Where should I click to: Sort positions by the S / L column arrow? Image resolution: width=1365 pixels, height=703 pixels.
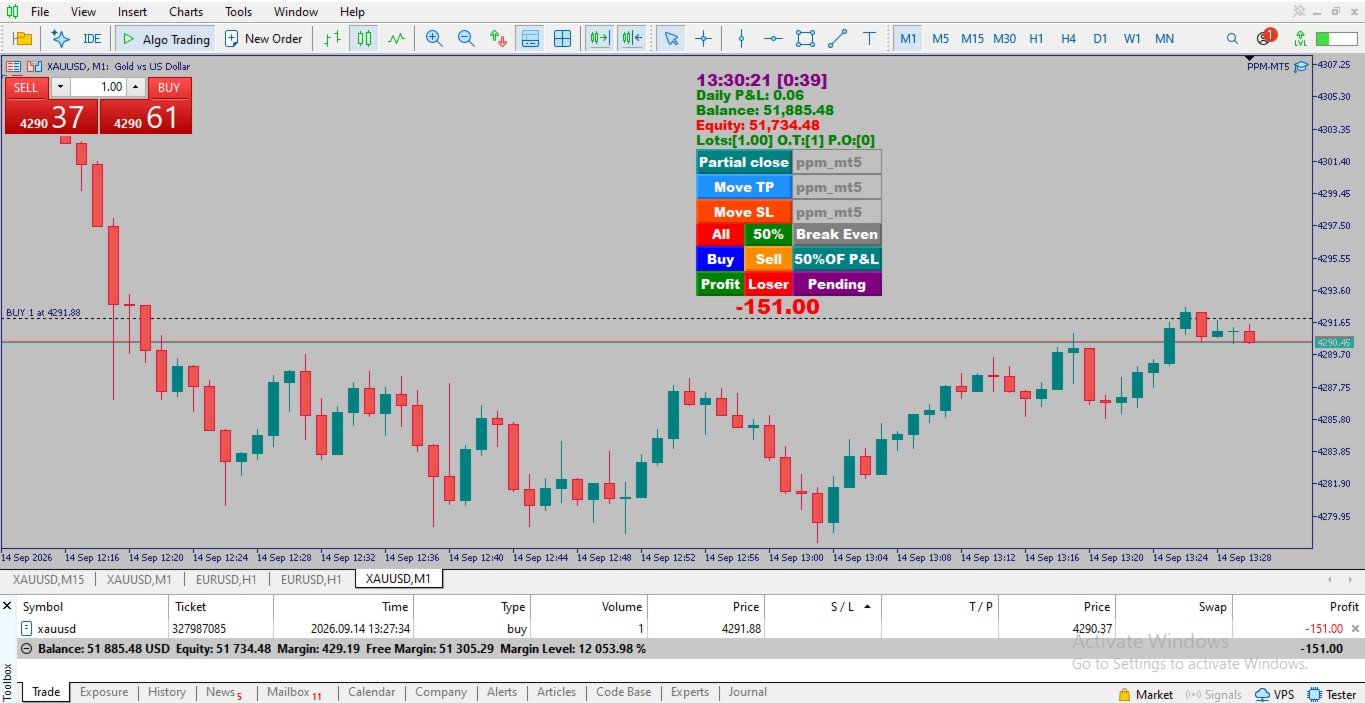(867, 606)
